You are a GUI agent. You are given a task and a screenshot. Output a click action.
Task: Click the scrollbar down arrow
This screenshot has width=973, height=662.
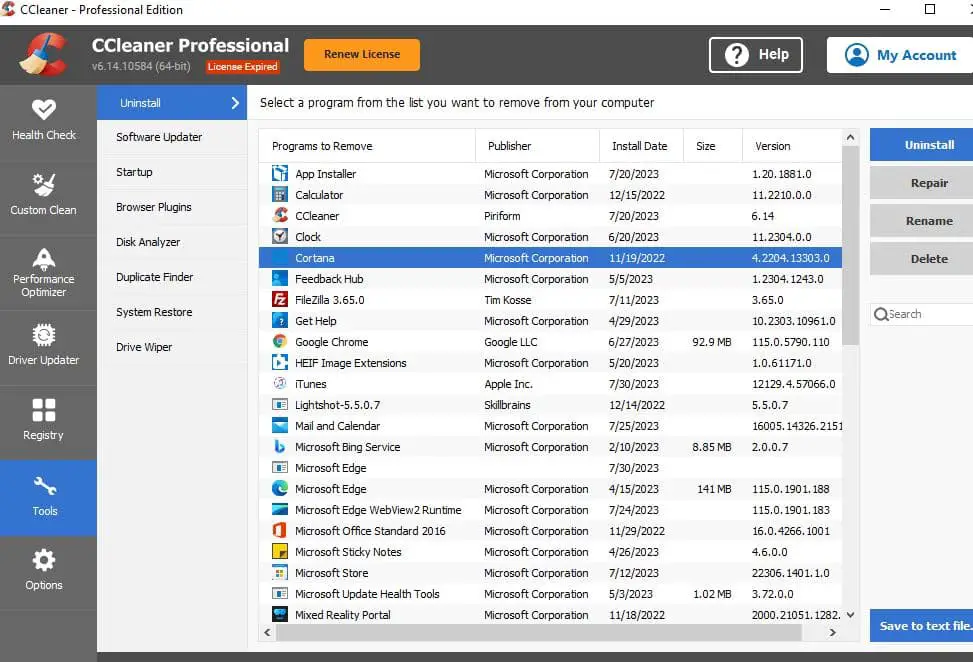(851, 614)
